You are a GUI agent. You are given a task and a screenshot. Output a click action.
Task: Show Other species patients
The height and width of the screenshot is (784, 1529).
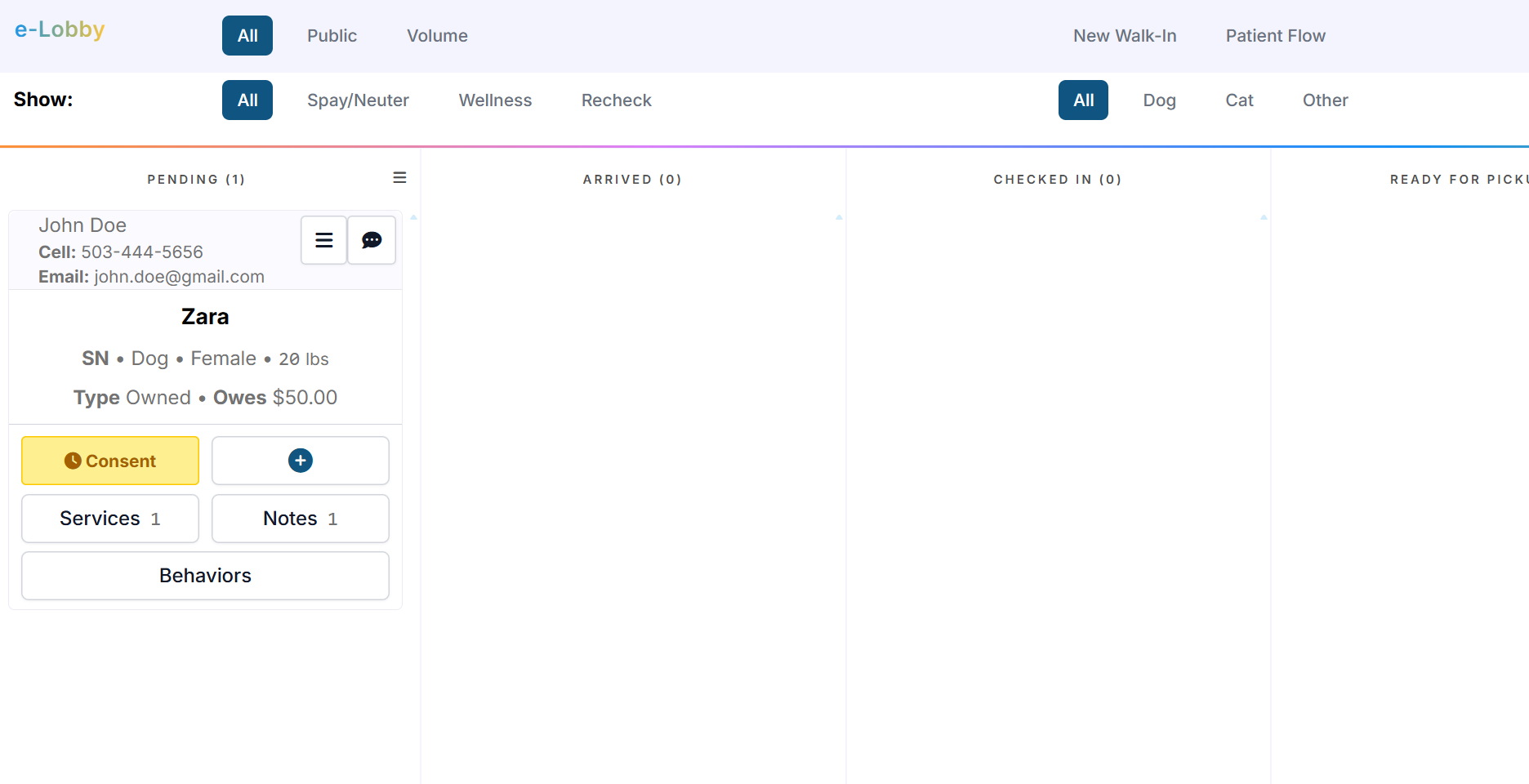(x=1325, y=100)
